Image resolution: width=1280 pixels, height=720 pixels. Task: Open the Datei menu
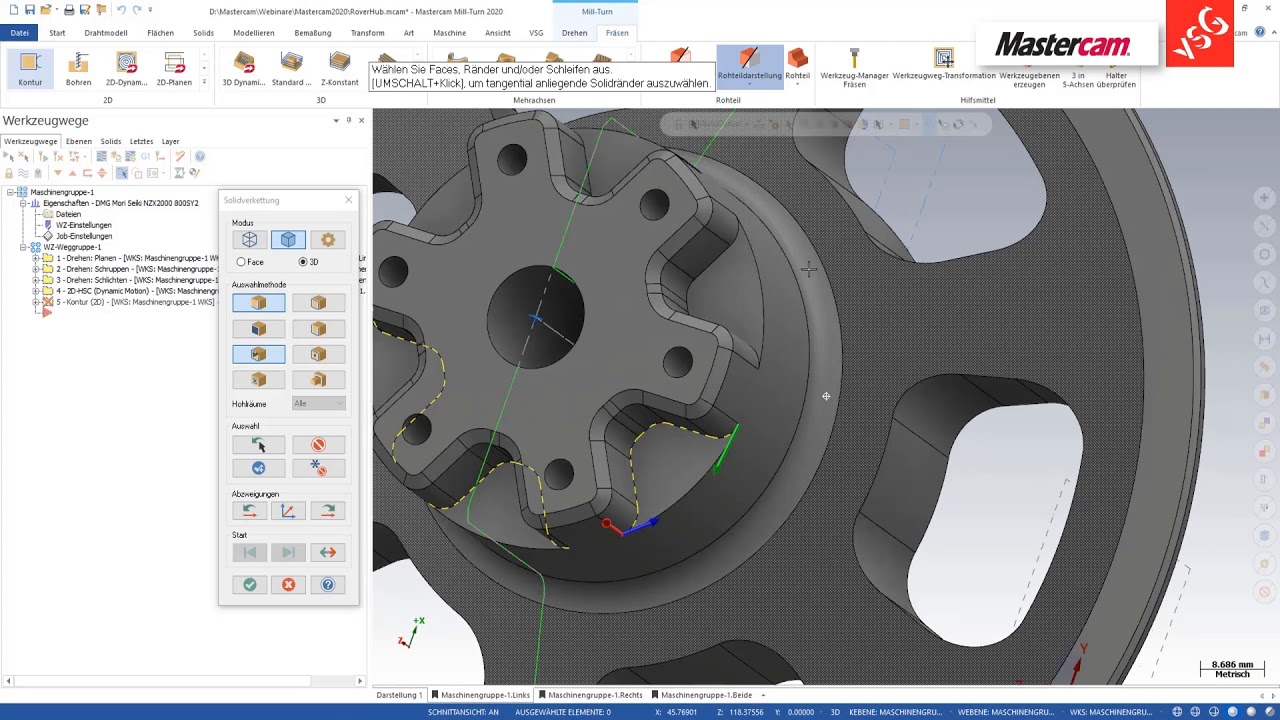[x=20, y=33]
